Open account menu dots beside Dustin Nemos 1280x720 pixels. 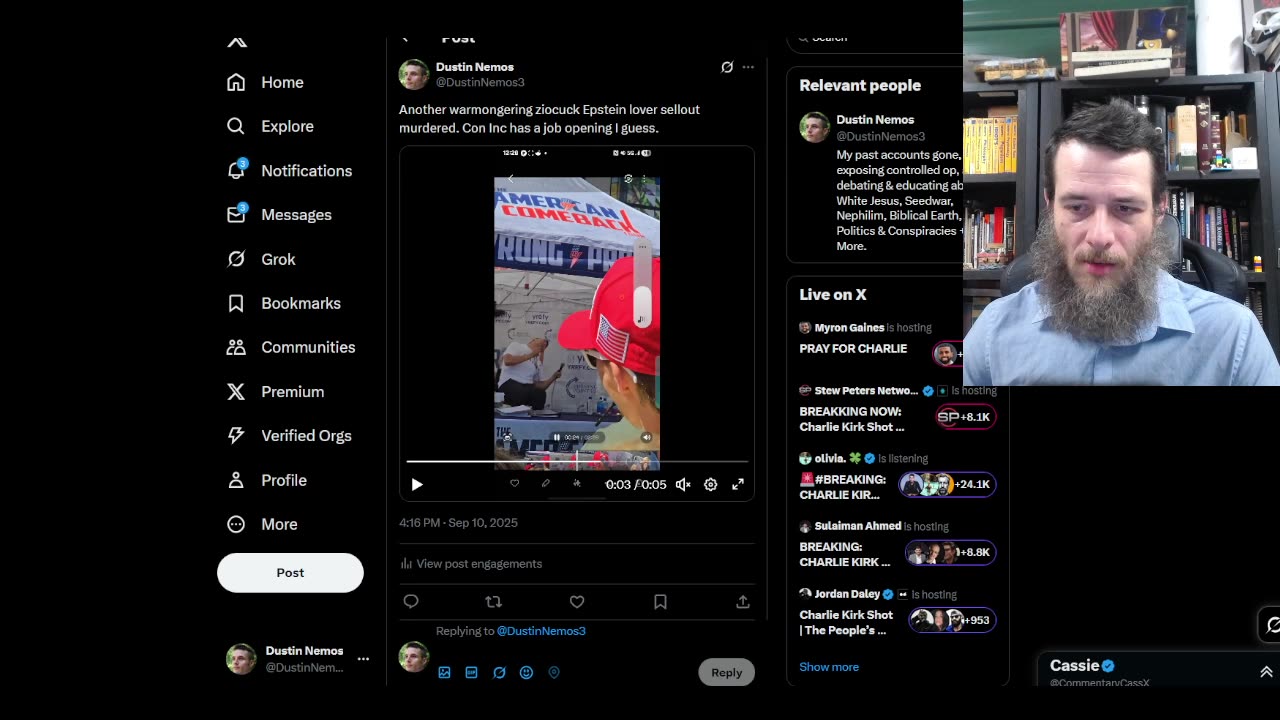[x=363, y=658]
